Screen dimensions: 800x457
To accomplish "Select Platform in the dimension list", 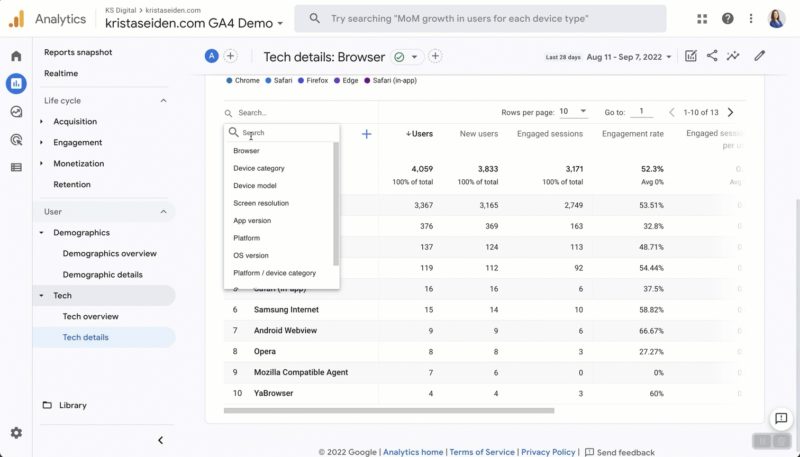I will [x=246, y=238].
